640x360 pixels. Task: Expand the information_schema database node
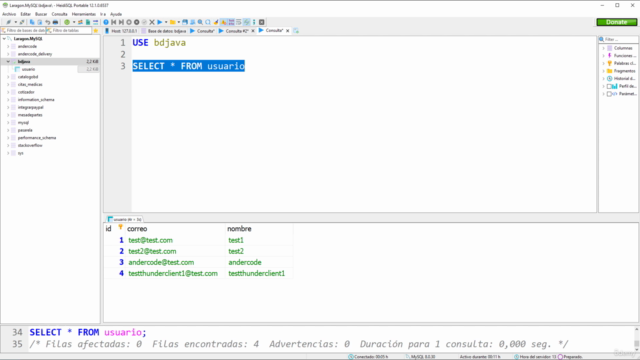point(8,100)
